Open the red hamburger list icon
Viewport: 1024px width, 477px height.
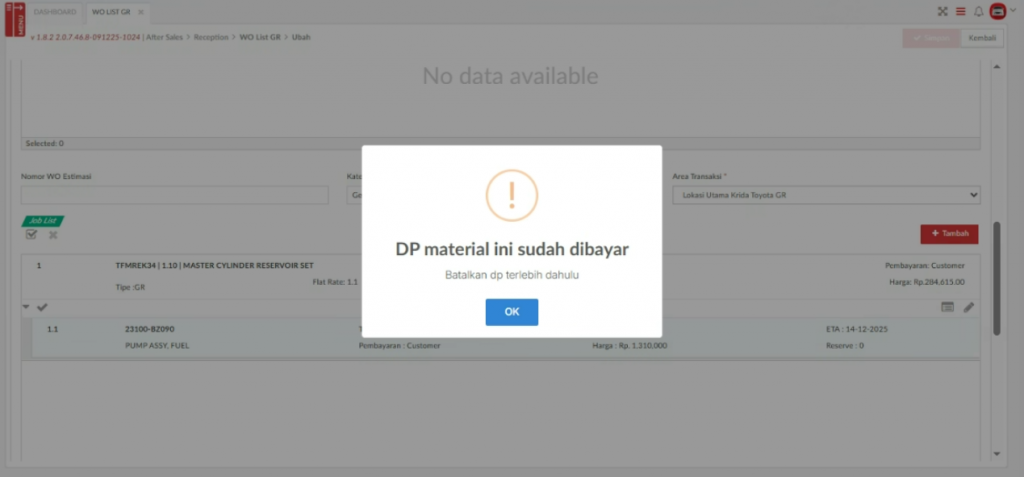click(960, 12)
